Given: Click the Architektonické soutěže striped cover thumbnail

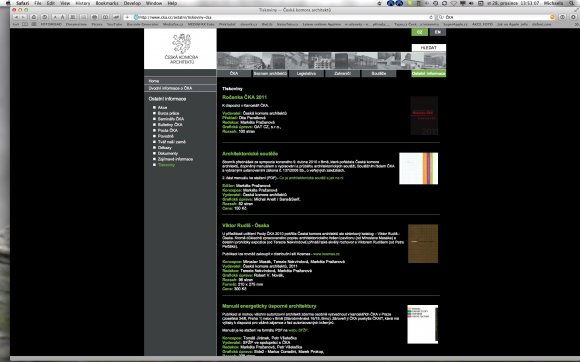Looking at the screenshot, I should click(x=418, y=168).
